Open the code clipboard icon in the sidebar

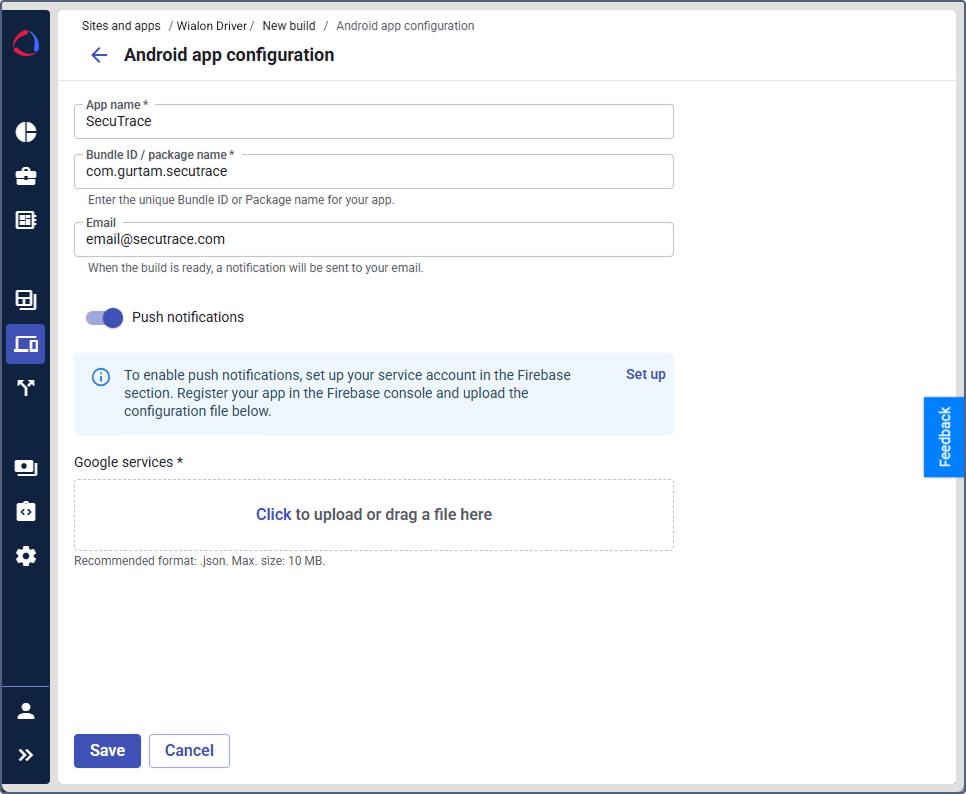26,511
